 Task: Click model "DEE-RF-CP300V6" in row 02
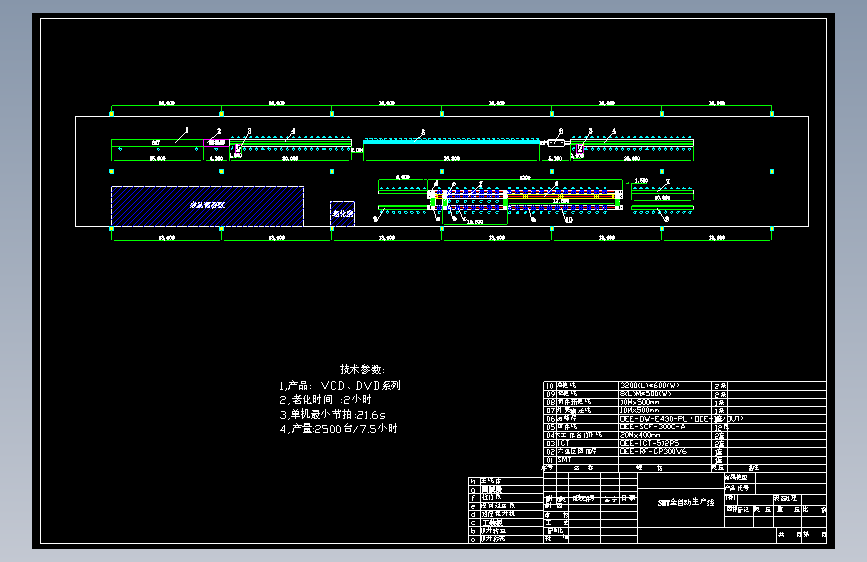653,451
